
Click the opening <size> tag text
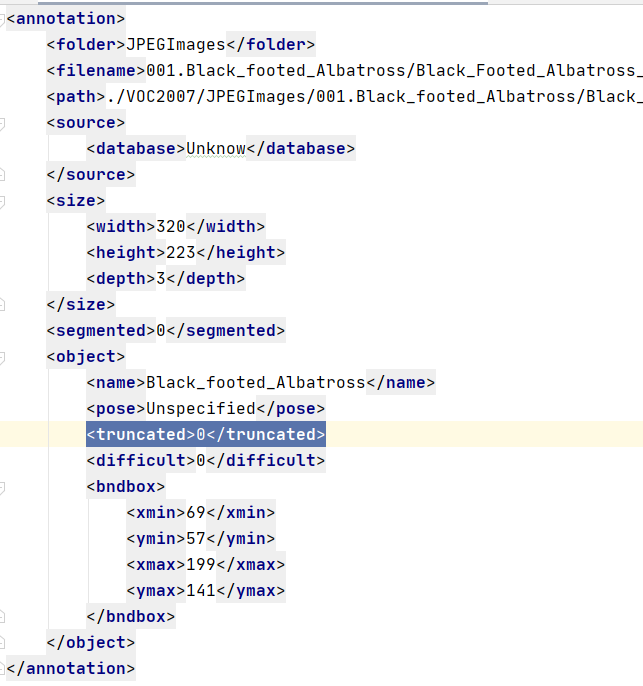[x=76, y=201]
